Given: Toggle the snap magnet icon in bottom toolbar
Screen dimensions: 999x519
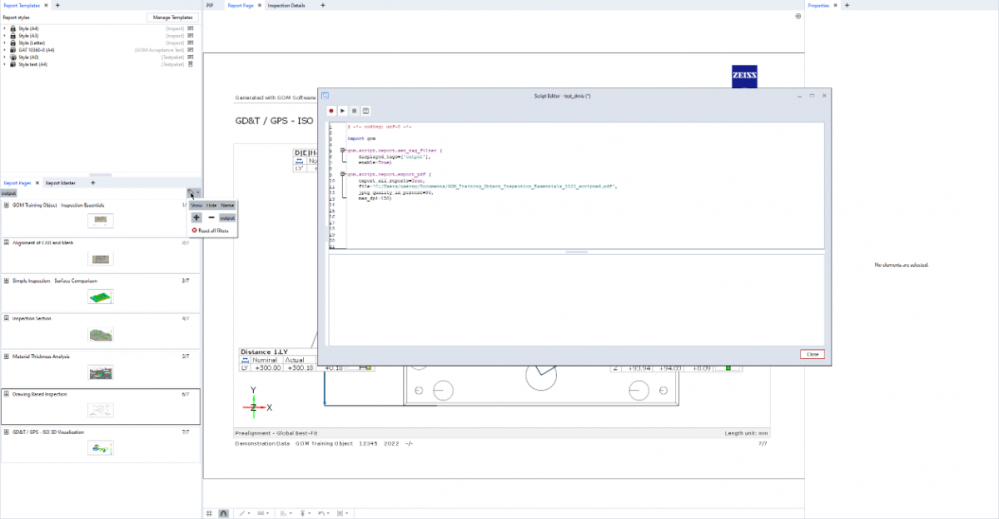Looking at the screenshot, I should click(x=223, y=512).
